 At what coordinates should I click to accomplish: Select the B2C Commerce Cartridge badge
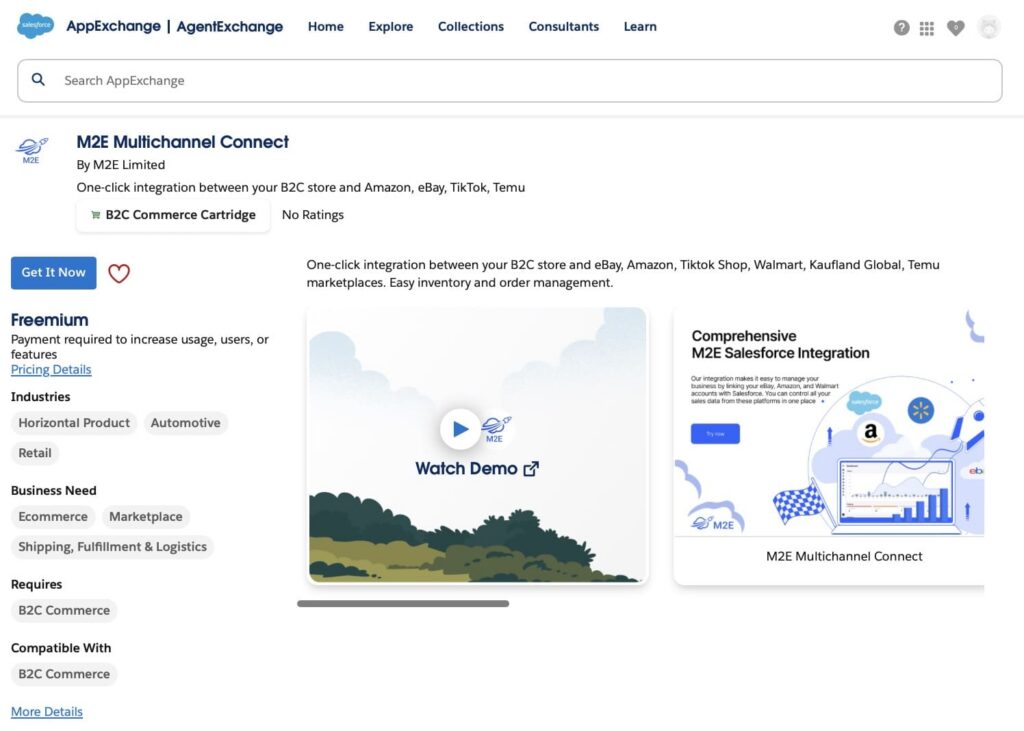click(x=173, y=215)
